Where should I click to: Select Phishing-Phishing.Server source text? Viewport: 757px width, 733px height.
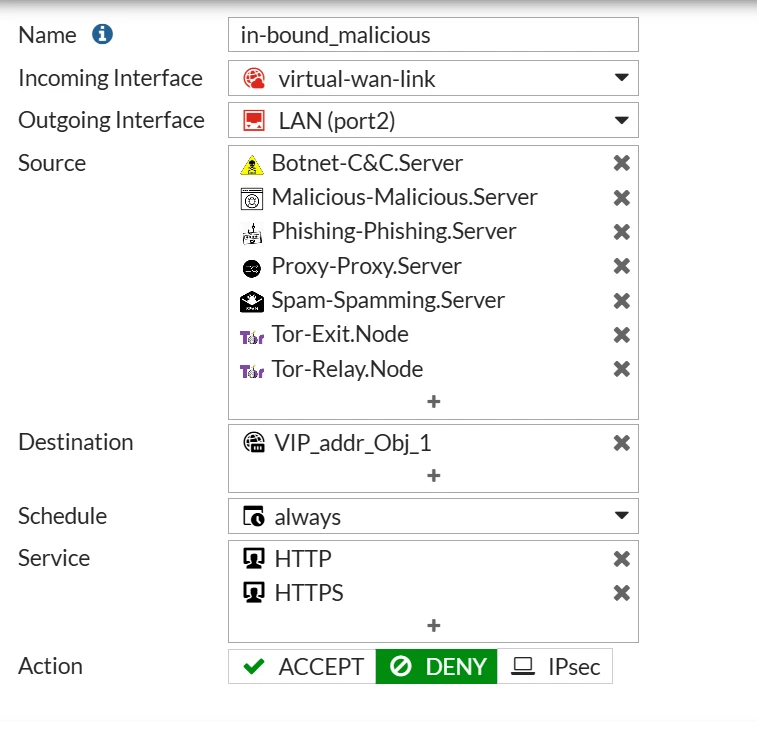coord(394,232)
